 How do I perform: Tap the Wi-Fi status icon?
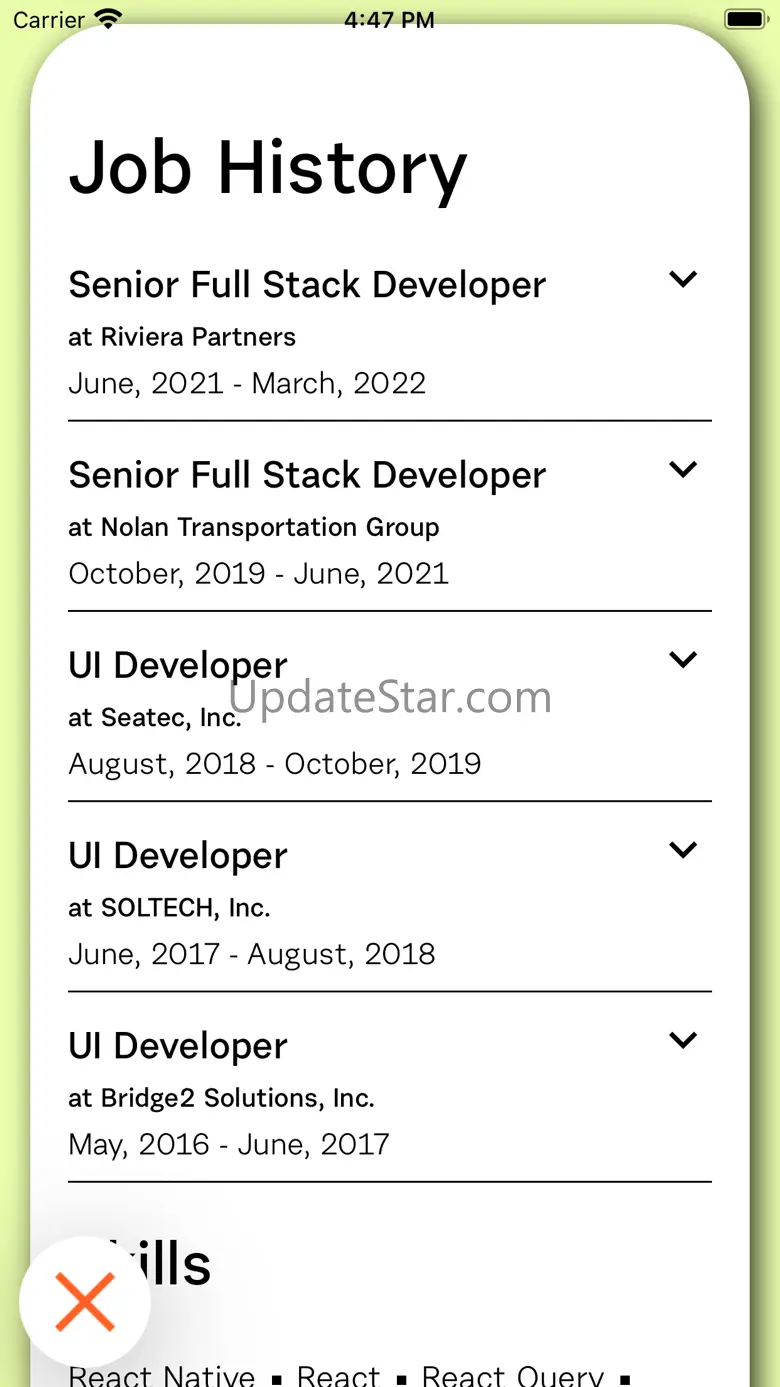coord(107,19)
